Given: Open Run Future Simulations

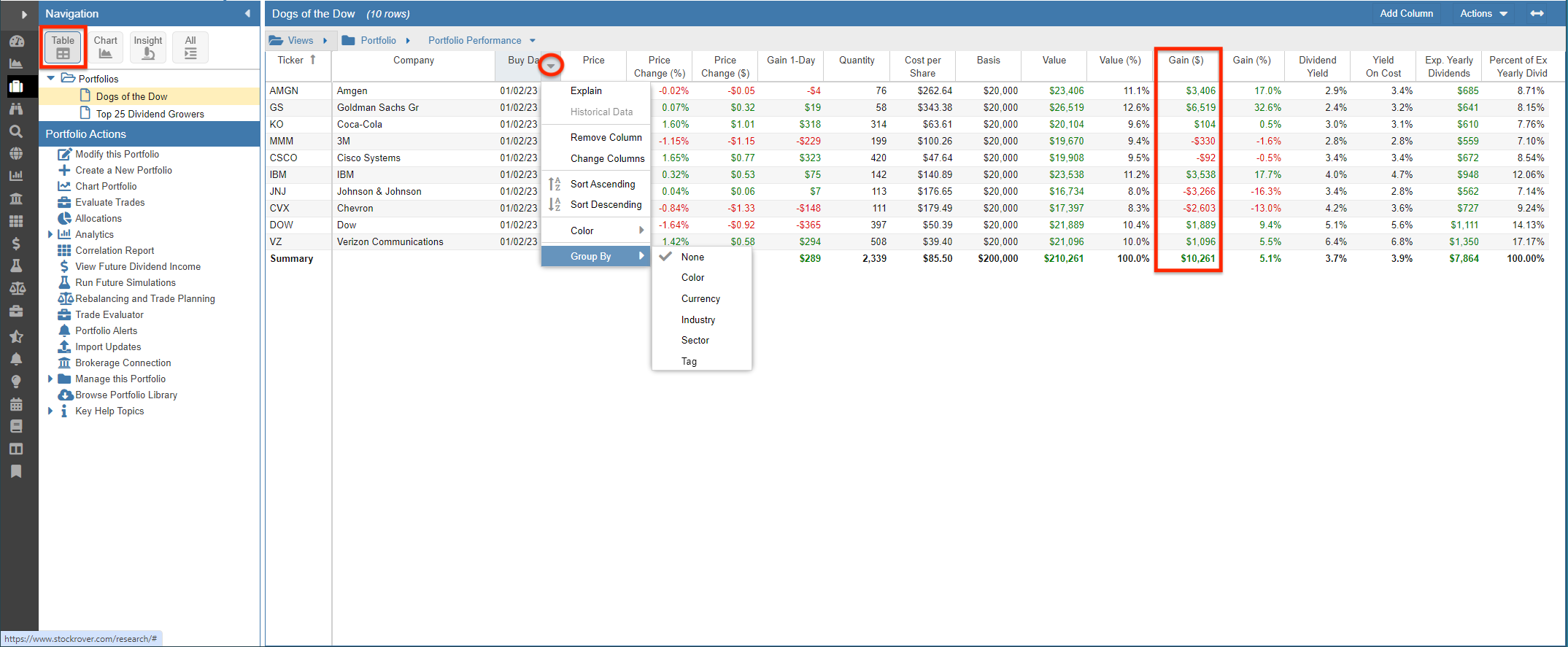Looking at the screenshot, I should [125, 282].
